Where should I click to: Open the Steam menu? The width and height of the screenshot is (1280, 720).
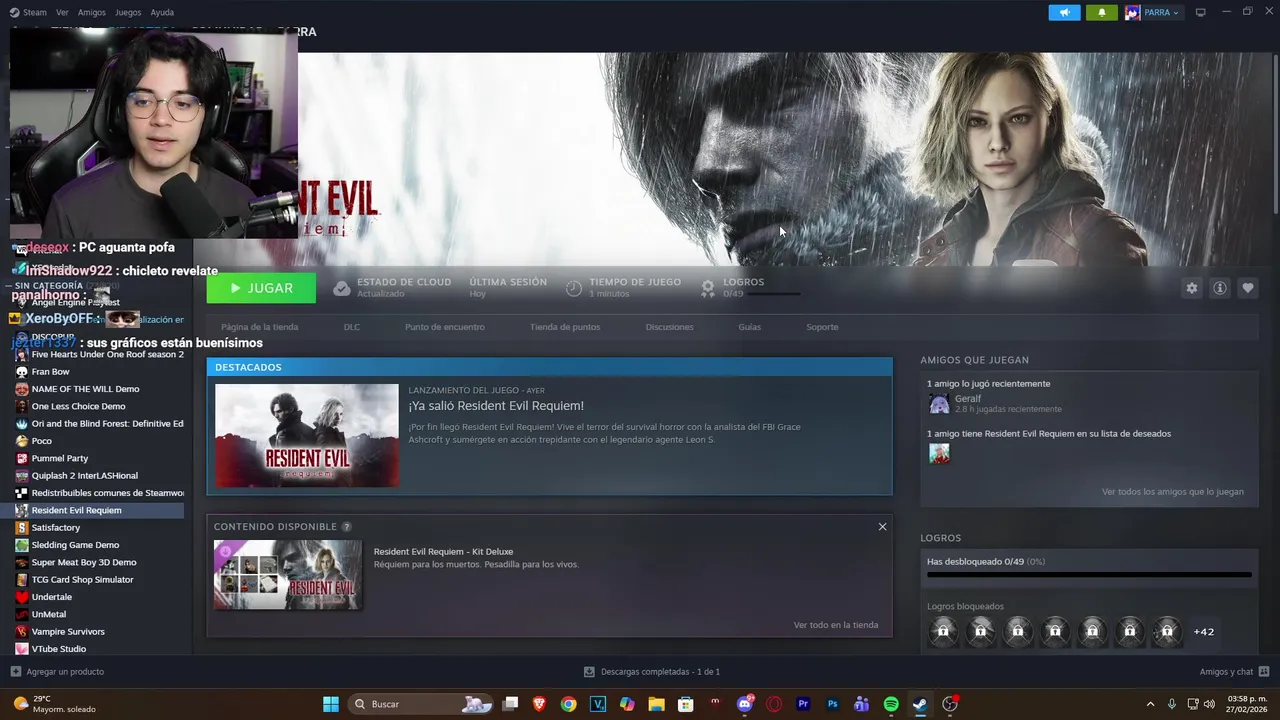coord(34,12)
